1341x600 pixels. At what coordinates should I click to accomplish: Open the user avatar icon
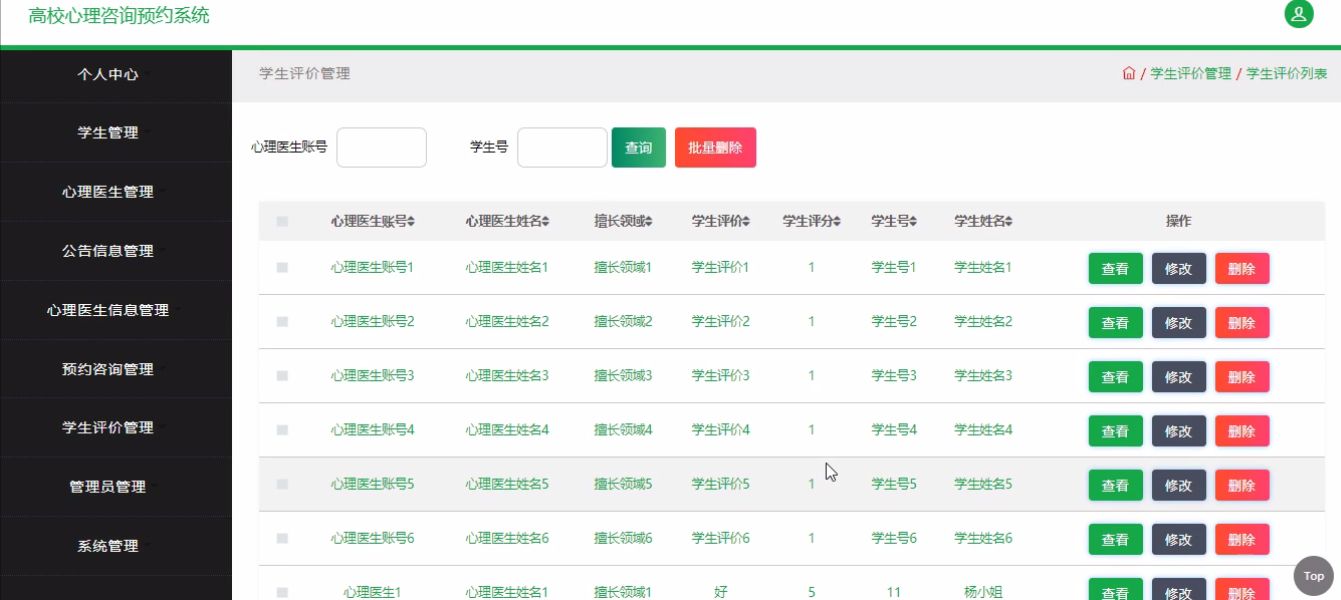[1298, 14]
